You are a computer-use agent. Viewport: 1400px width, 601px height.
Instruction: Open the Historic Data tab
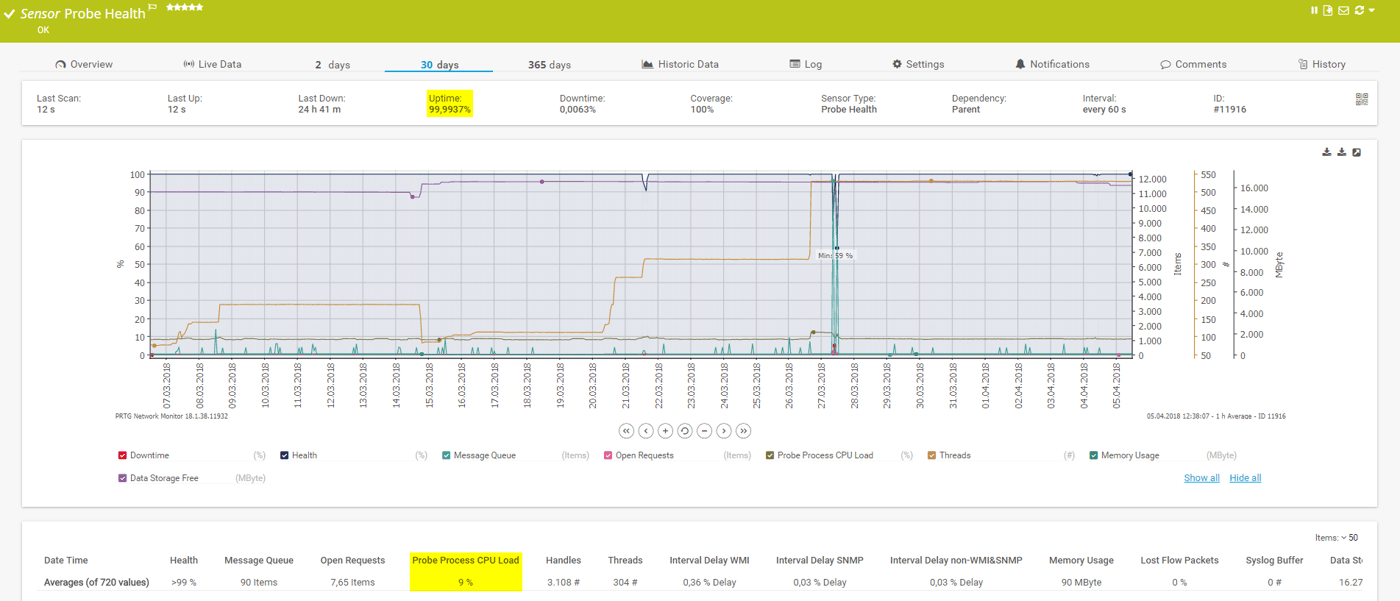[680, 64]
